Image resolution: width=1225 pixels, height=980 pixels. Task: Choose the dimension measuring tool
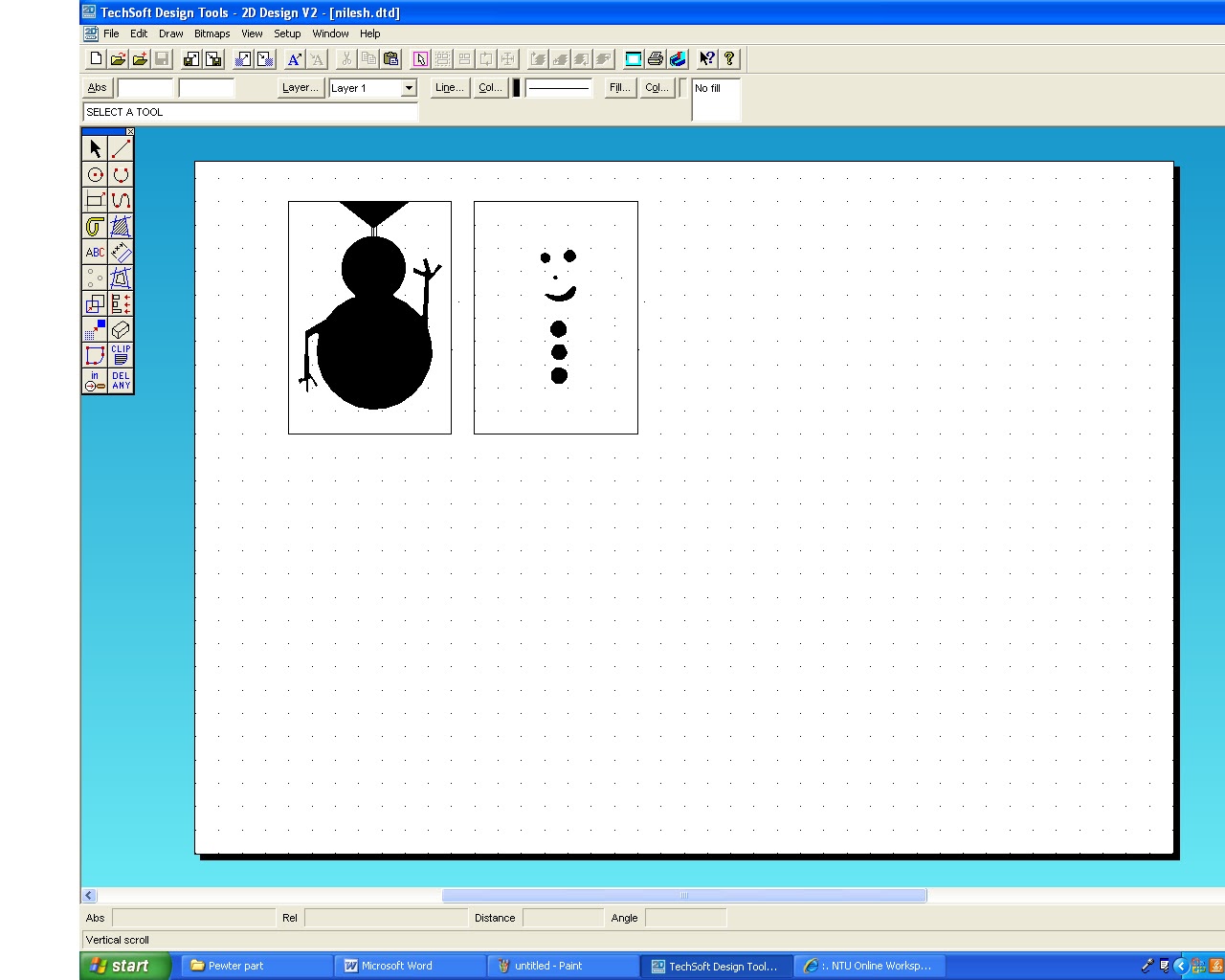click(x=121, y=252)
